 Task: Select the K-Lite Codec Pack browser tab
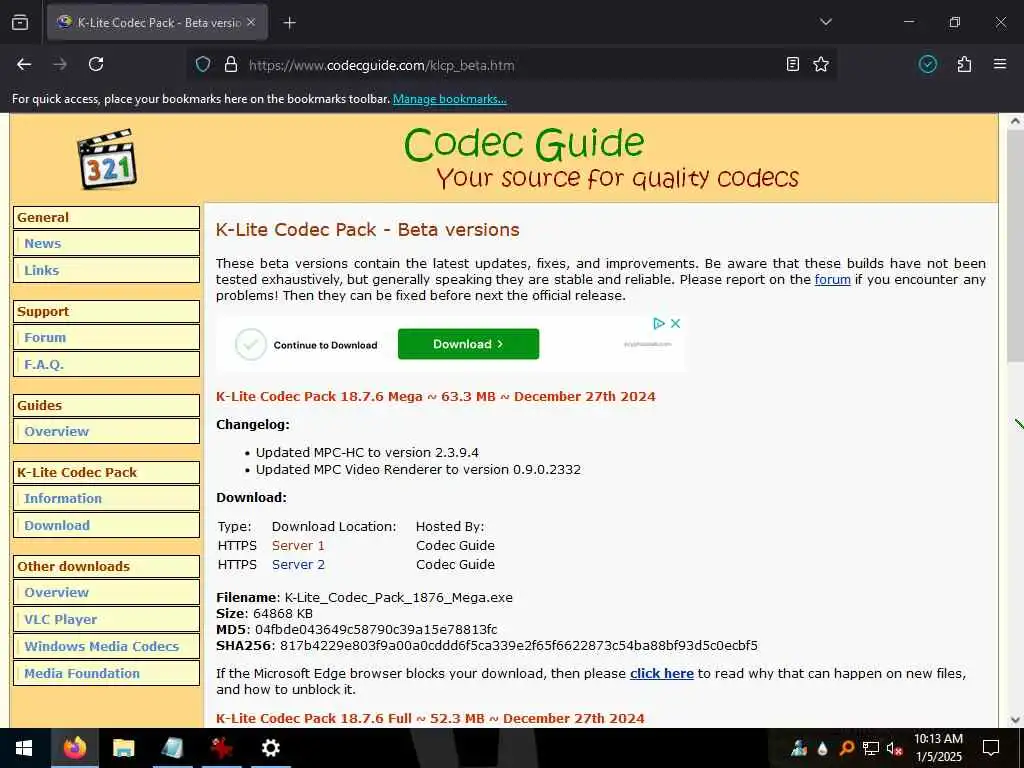(x=157, y=22)
